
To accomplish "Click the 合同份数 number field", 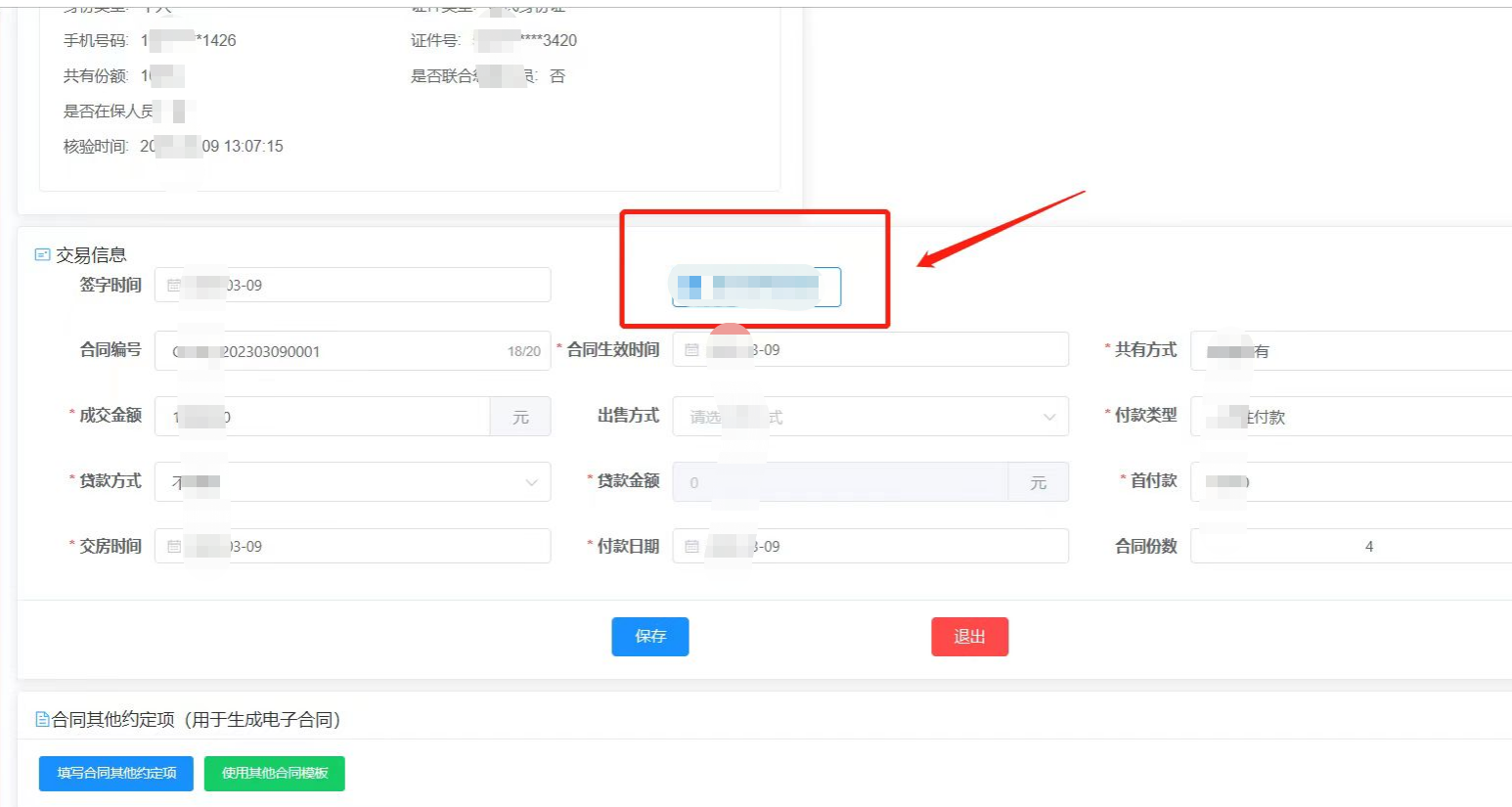I will pos(1351,546).
